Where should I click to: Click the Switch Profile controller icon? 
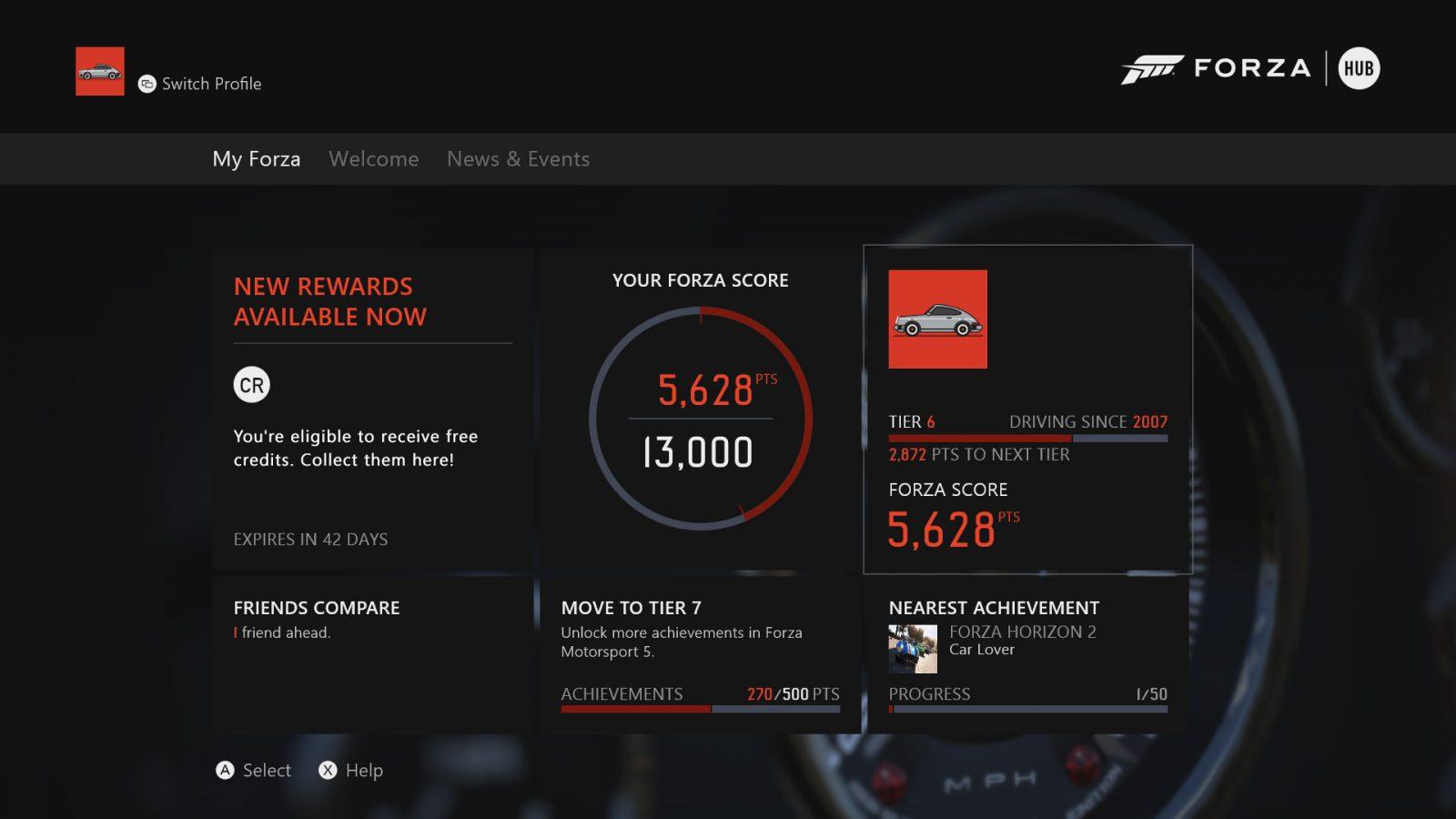147,84
